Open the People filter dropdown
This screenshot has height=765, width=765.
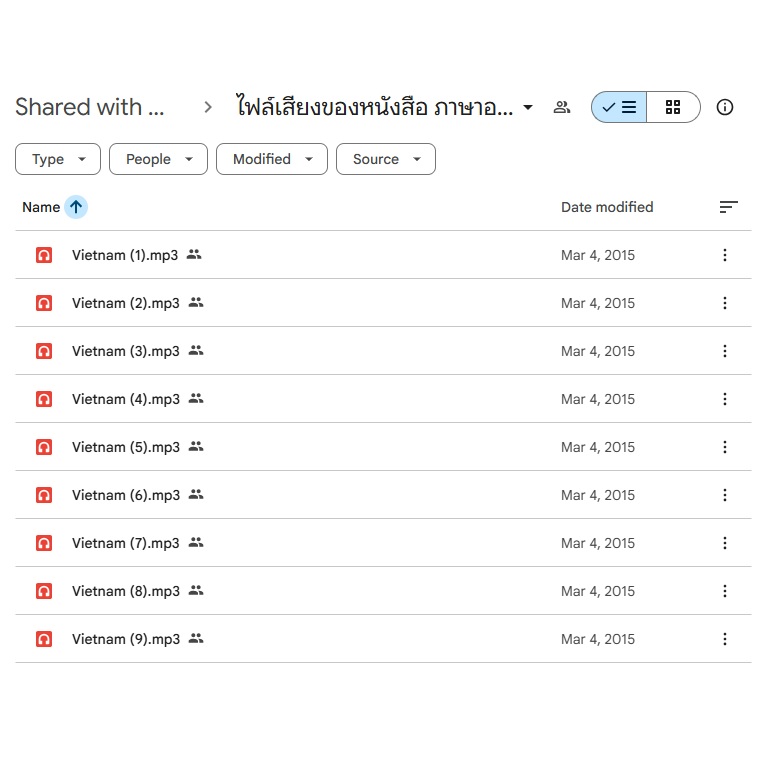pyautogui.click(x=158, y=159)
